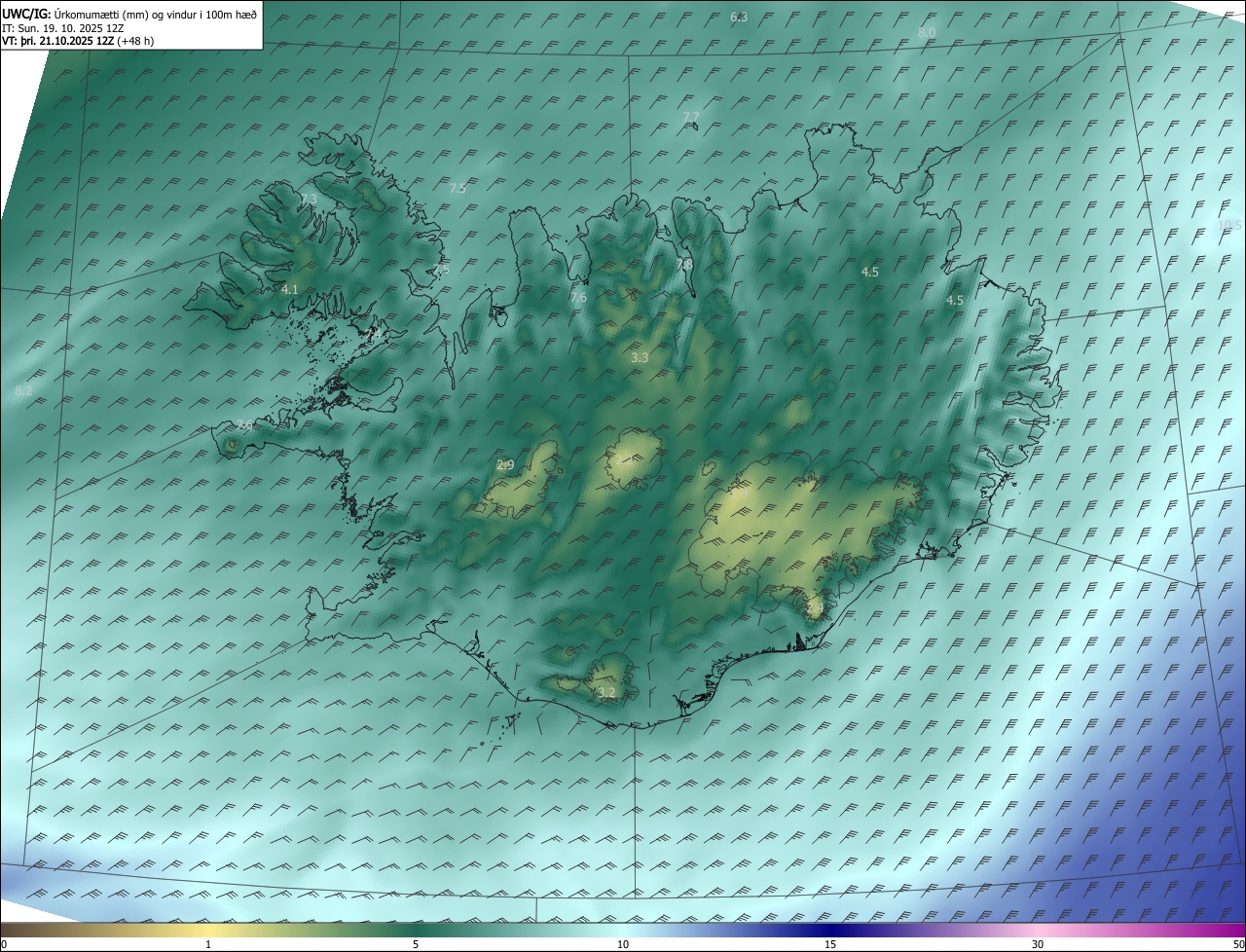The height and width of the screenshot is (952, 1246).
Task: Click the 7.4 value label
Action: point(375,333)
